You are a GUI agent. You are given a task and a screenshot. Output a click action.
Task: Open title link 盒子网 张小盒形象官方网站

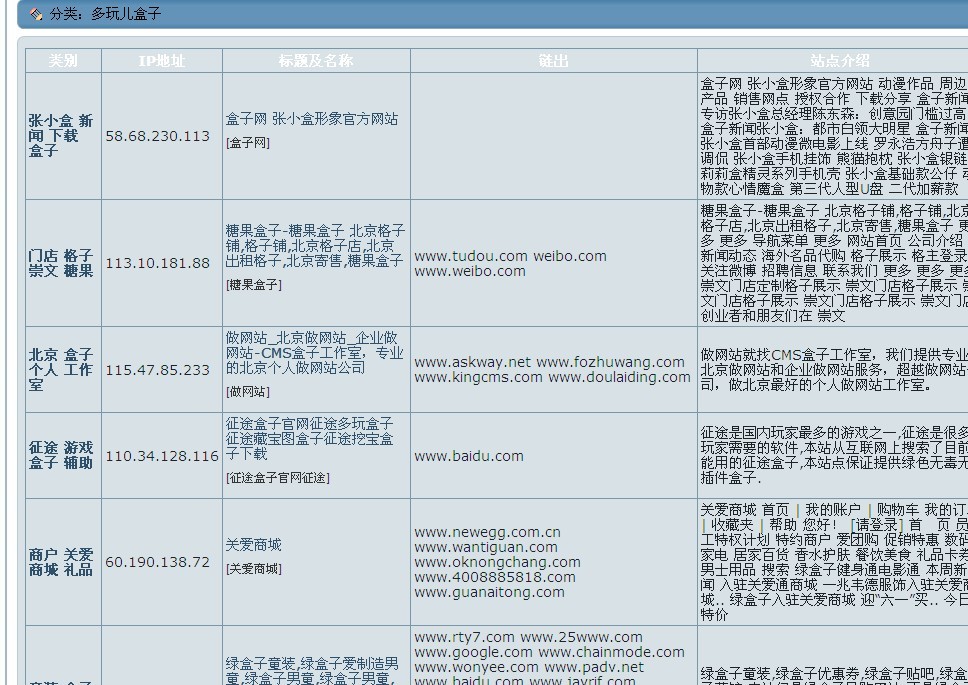pyautogui.click(x=312, y=119)
